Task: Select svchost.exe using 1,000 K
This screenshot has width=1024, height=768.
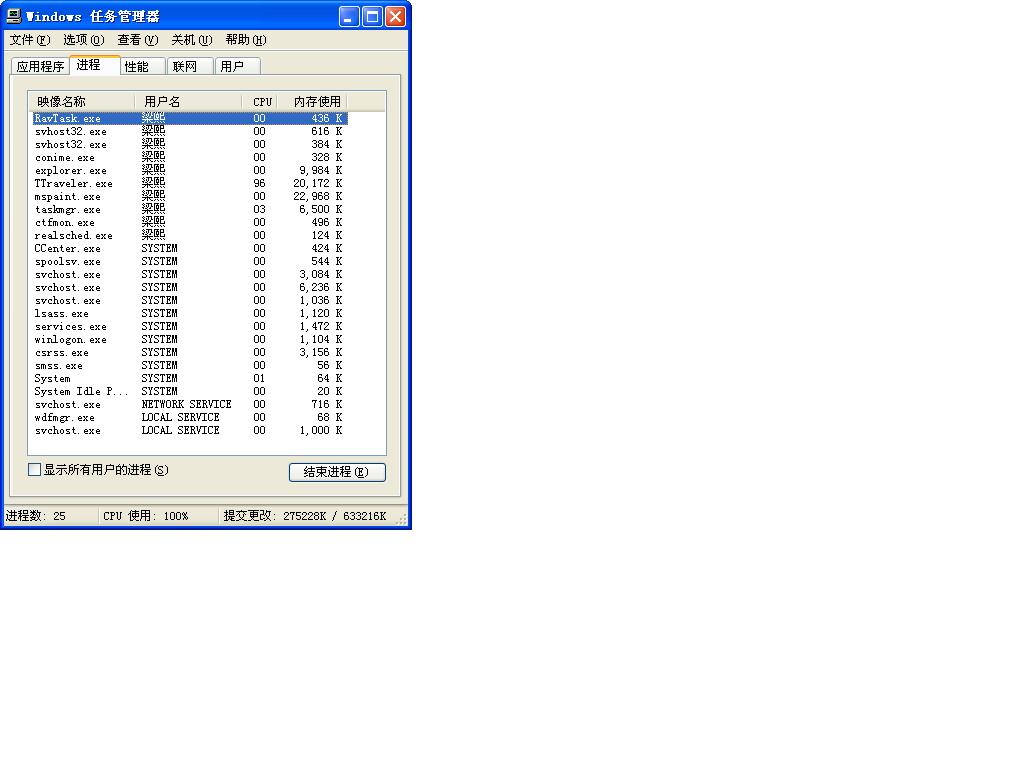Action: click(x=189, y=430)
